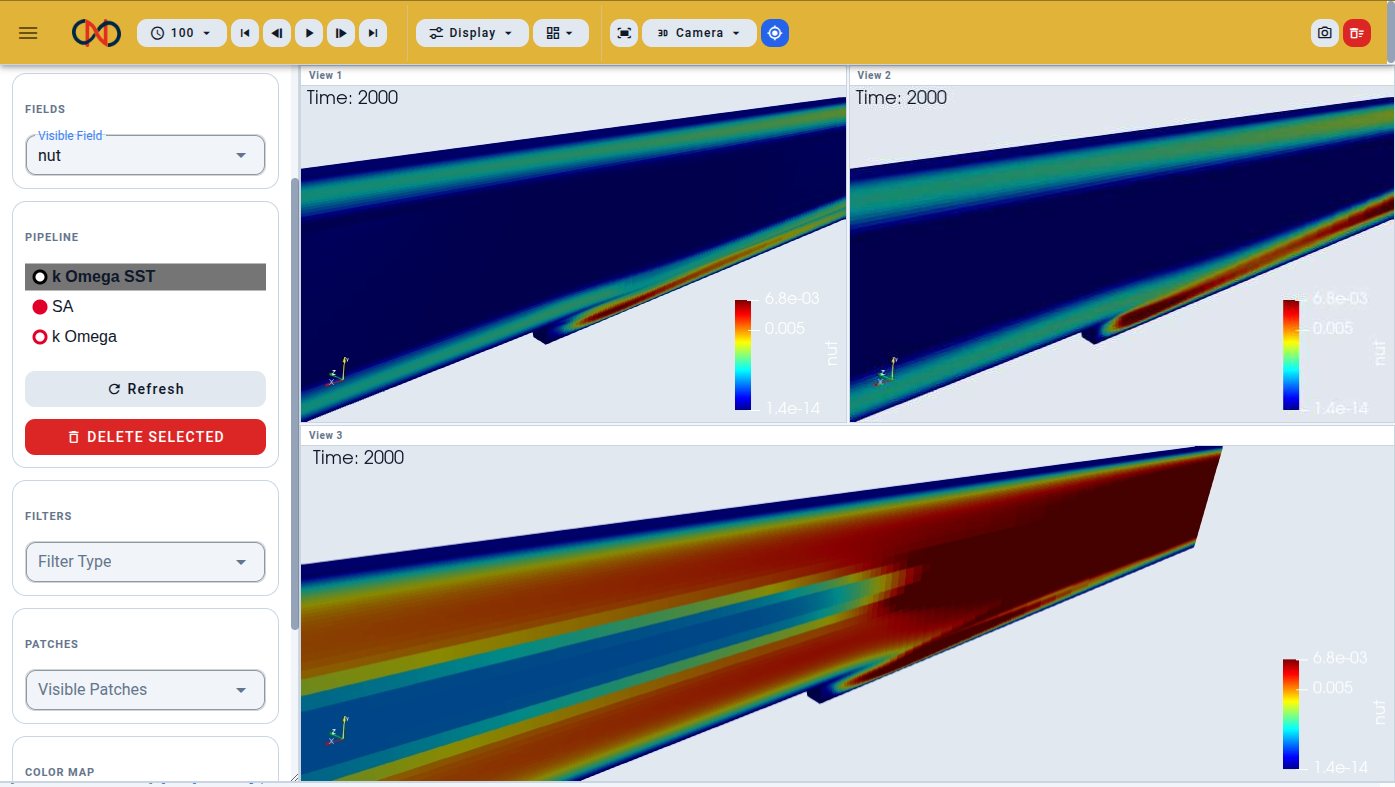The image size is (1395, 787).
Task: Click the page's right-edge vertical scrollbar
Action: pos(1390,32)
